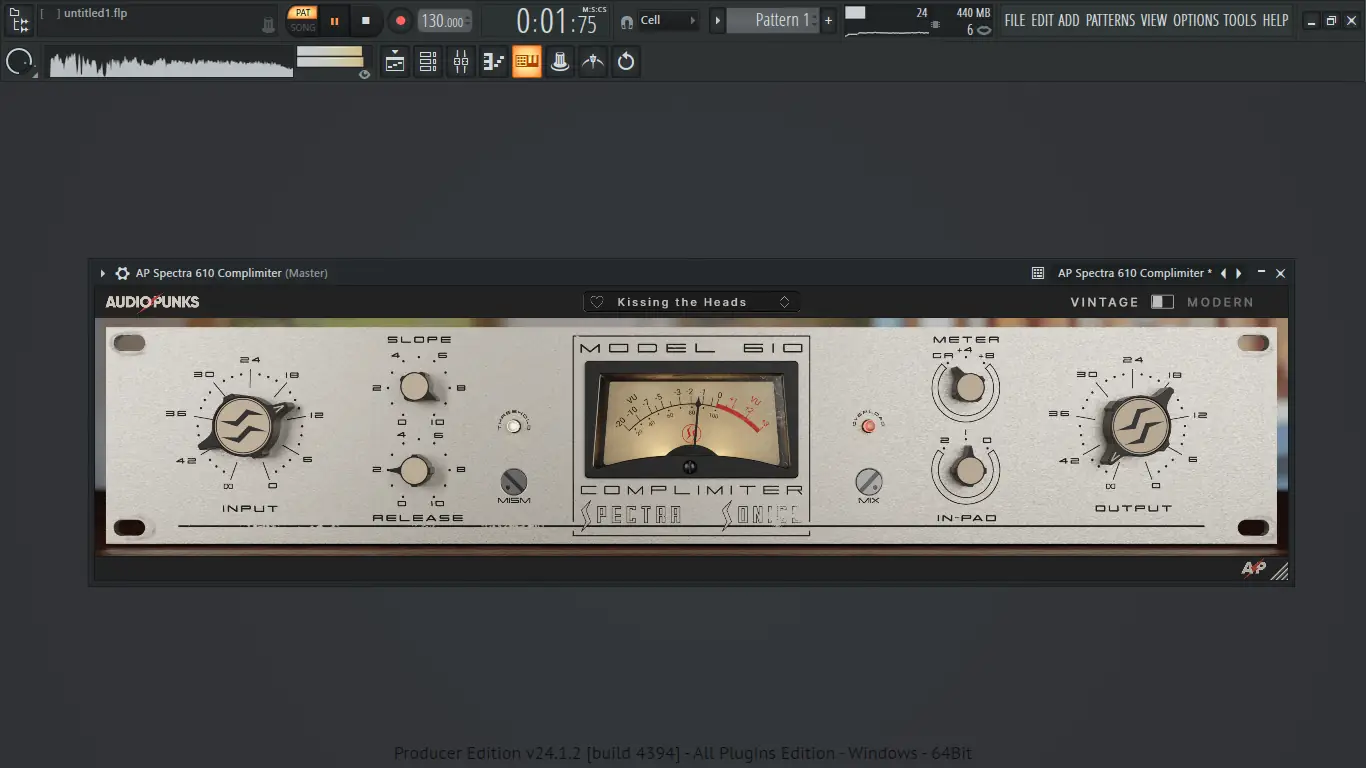The height and width of the screenshot is (768, 1366).
Task: Select next preset with right arrow
Action: click(1239, 273)
